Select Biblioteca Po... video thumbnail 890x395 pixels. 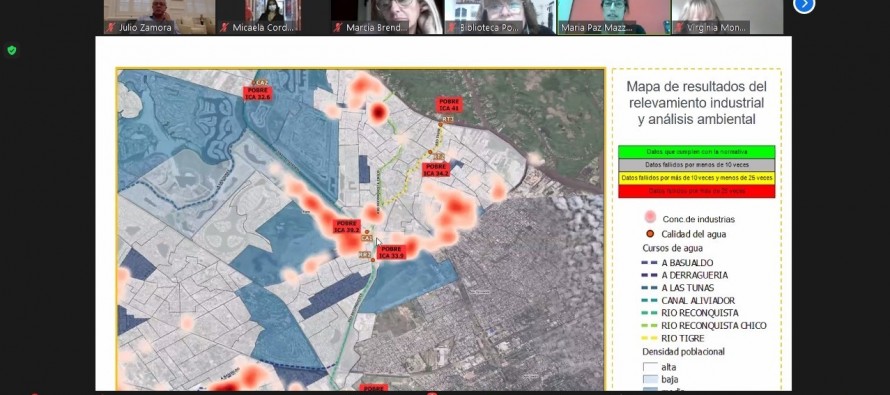500,17
